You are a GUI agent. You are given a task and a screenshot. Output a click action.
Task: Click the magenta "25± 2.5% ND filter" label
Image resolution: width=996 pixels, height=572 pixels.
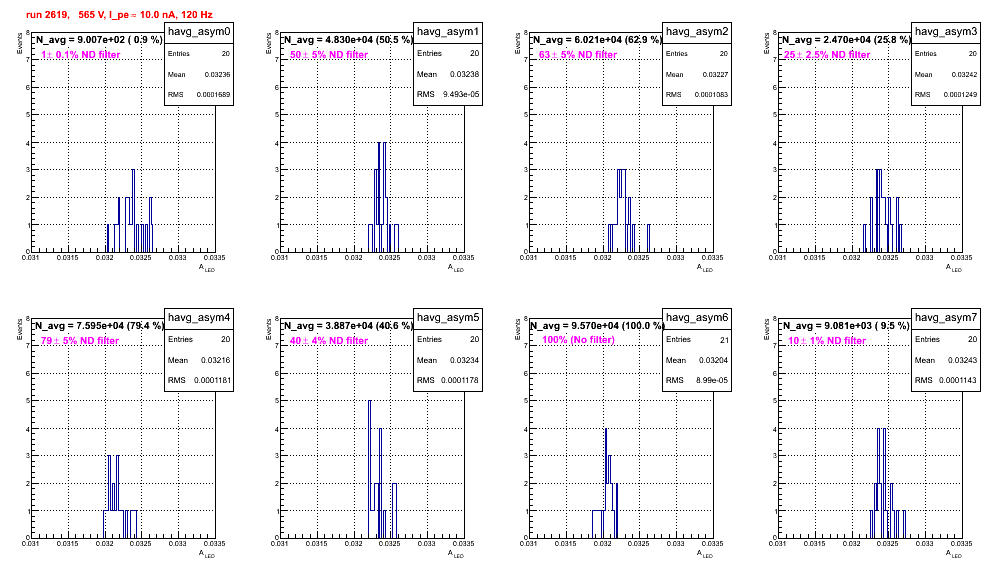point(827,55)
